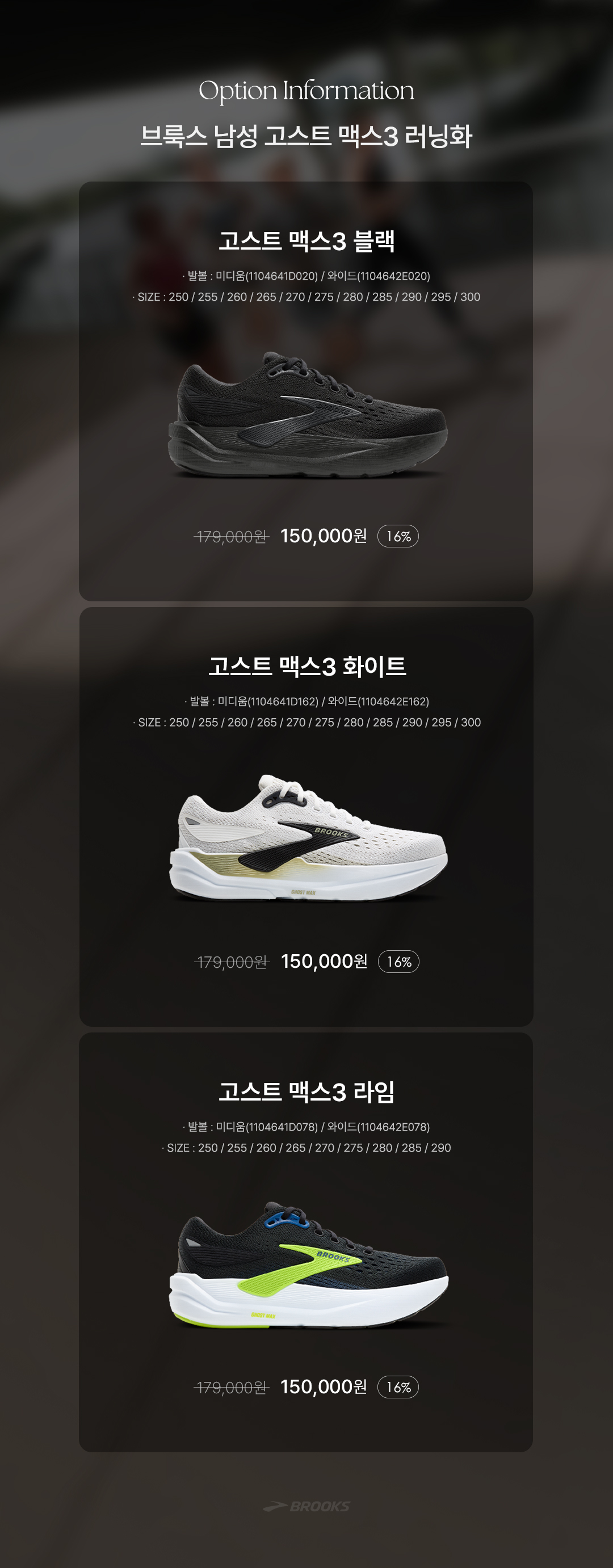Click the white Ghost Max 3 shoe image

pyautogui.click(x=308, y=837)
